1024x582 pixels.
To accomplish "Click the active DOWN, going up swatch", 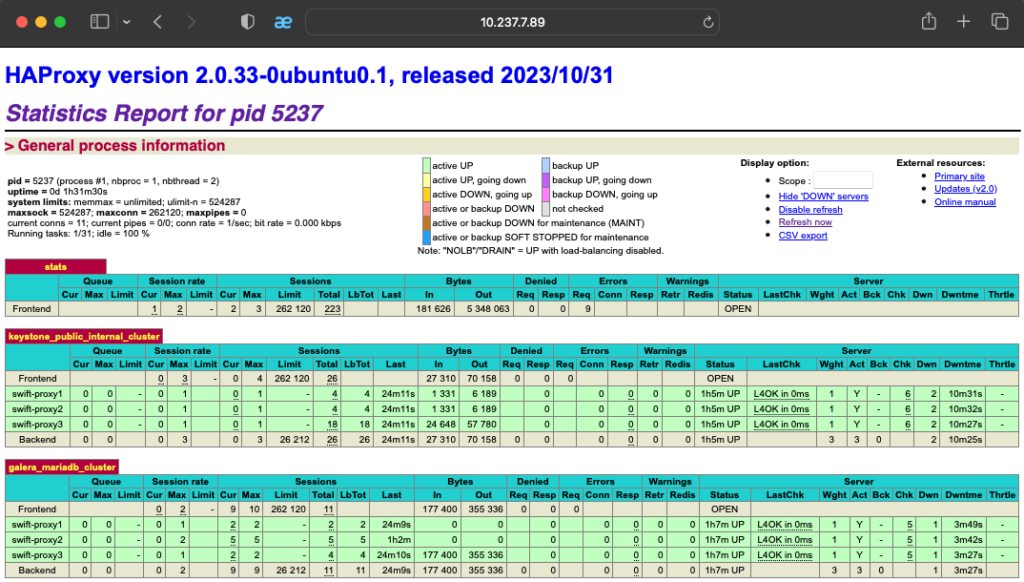I will [426, 195].
